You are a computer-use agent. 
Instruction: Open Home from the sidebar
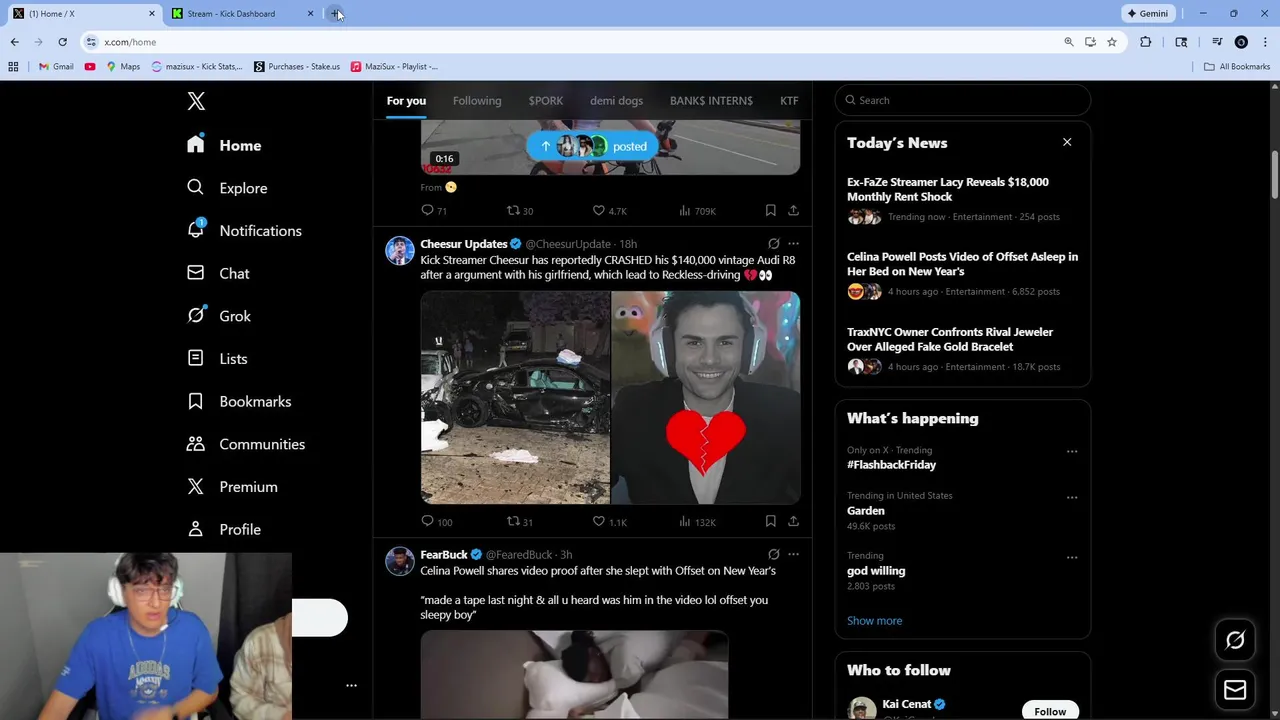224,145
